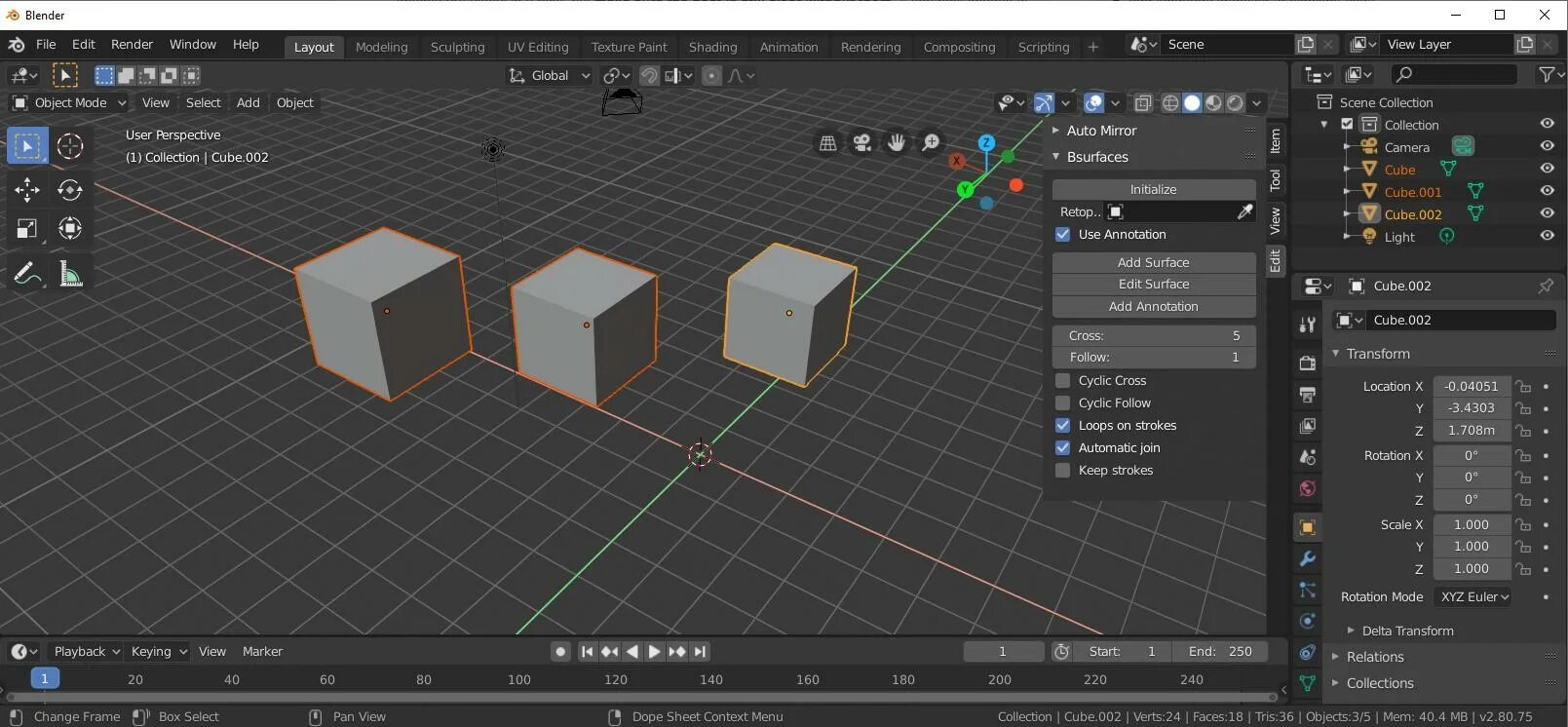Choose the Measure tool

coord(69,274)
